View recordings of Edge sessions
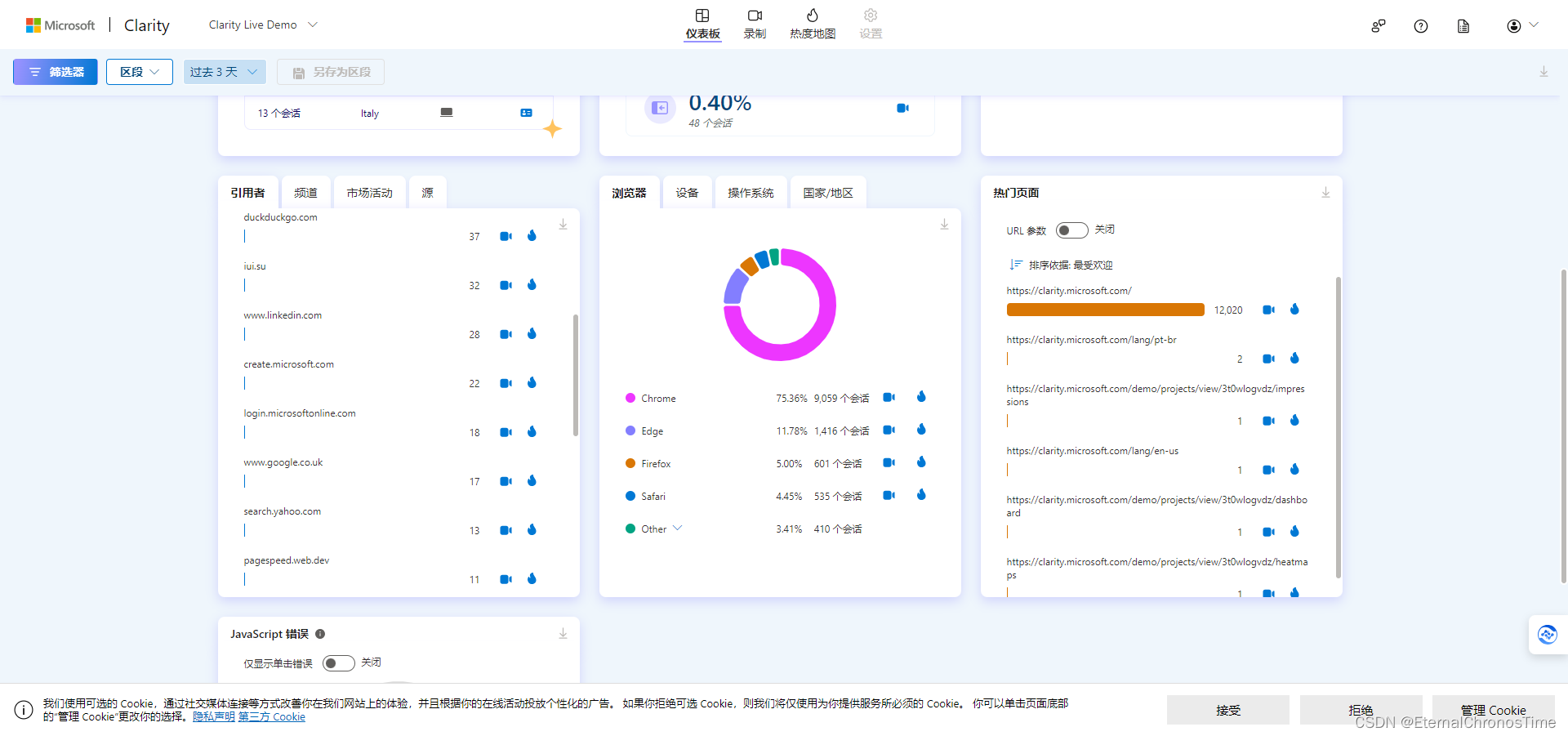Viewport: 1568px width, 736px height. tap(889, 430)
